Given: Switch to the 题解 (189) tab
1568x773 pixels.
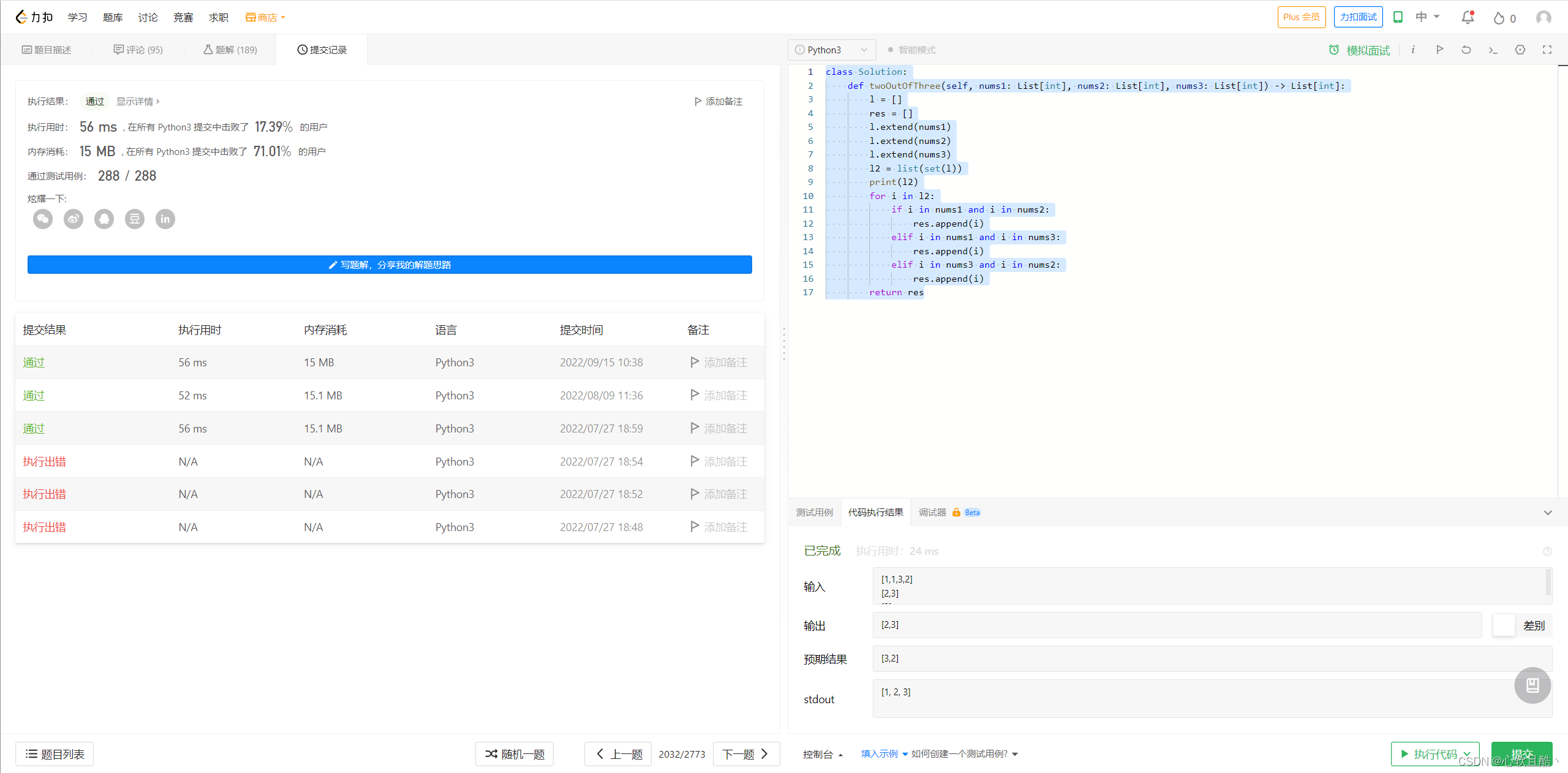Looking at the screenshot, I should point(230,50).
